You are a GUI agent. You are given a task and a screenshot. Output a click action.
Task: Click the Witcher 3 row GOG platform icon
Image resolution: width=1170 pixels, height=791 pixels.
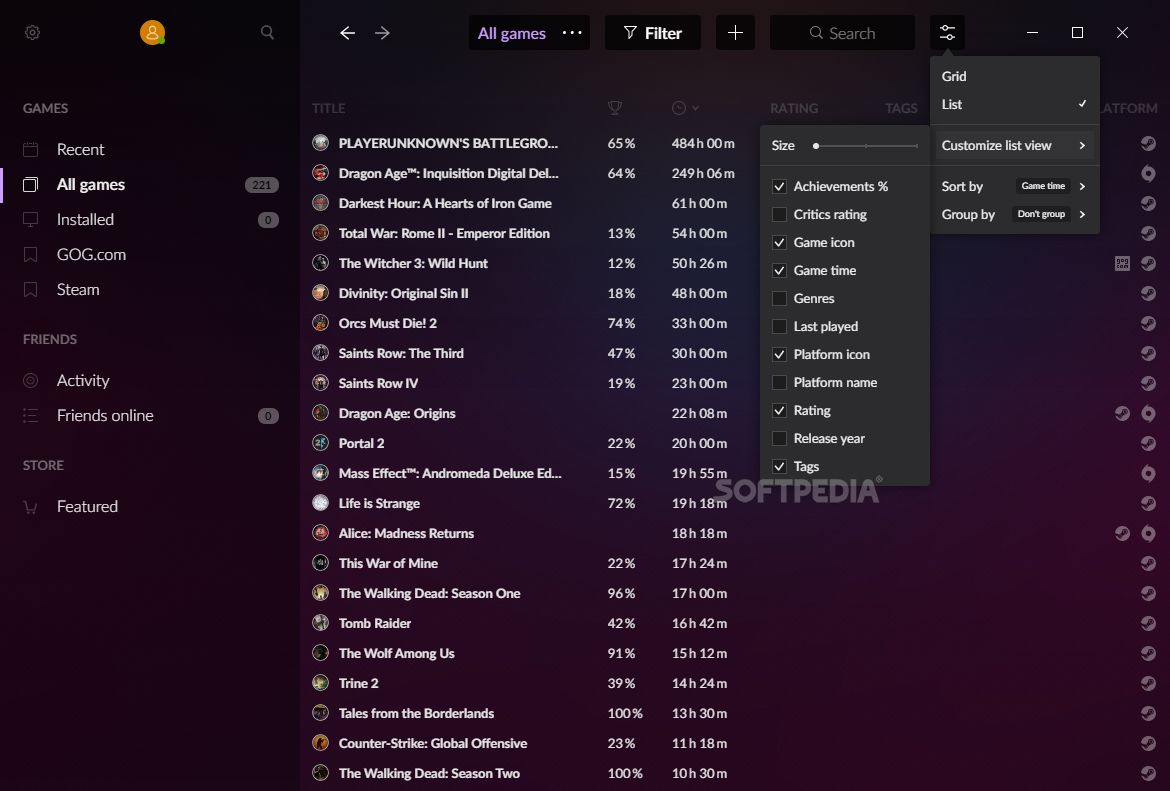[x=1122, y=263]
